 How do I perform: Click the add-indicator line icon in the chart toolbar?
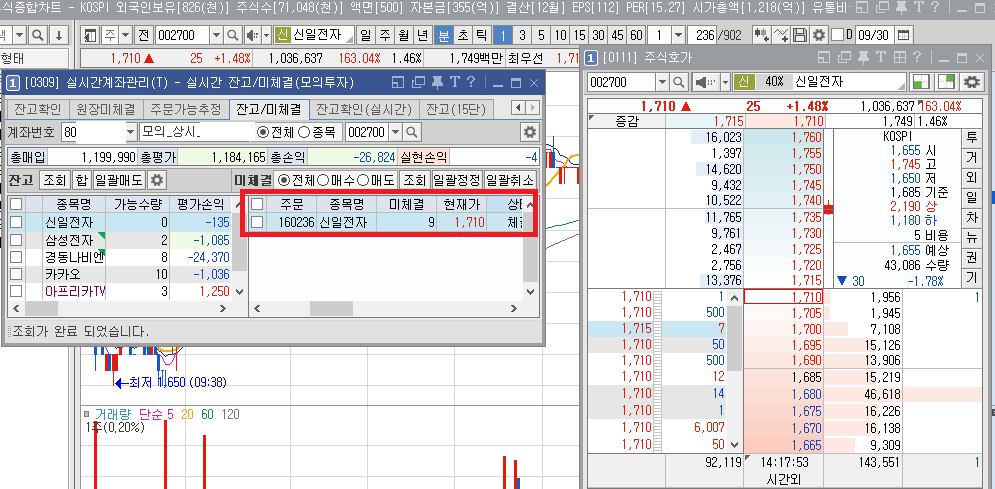[x=782, y=35]
